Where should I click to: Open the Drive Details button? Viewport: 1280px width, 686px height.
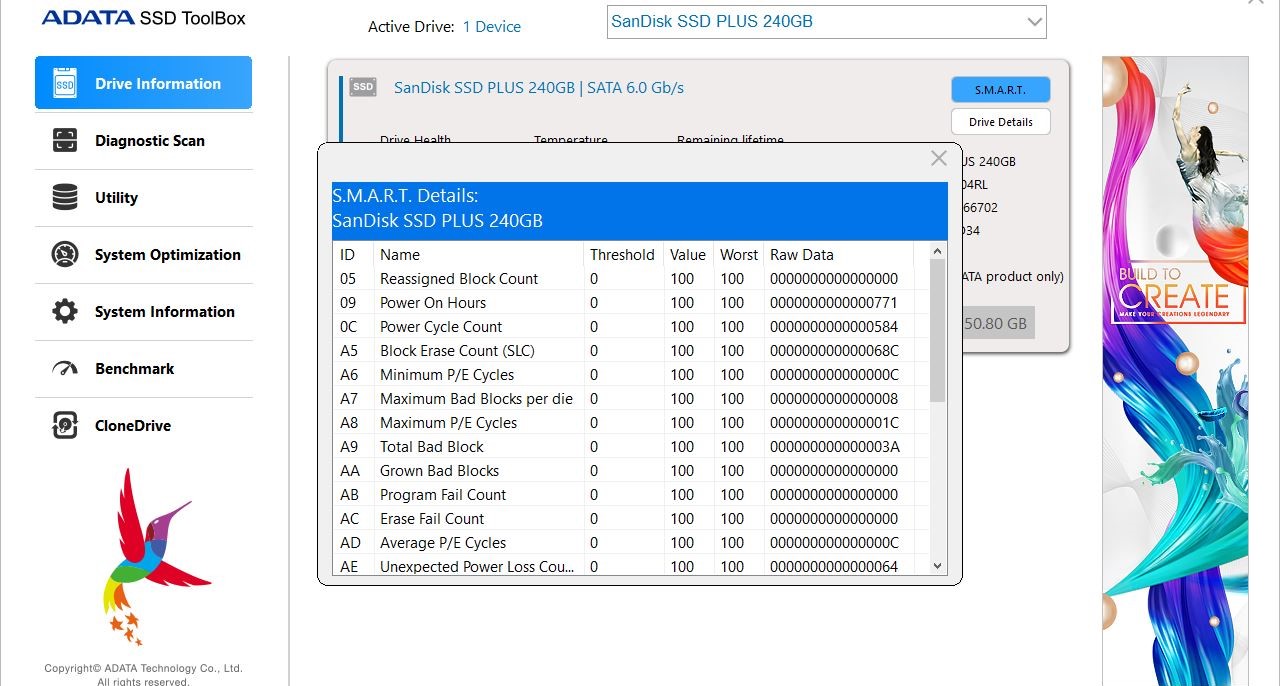(1000, 122)
